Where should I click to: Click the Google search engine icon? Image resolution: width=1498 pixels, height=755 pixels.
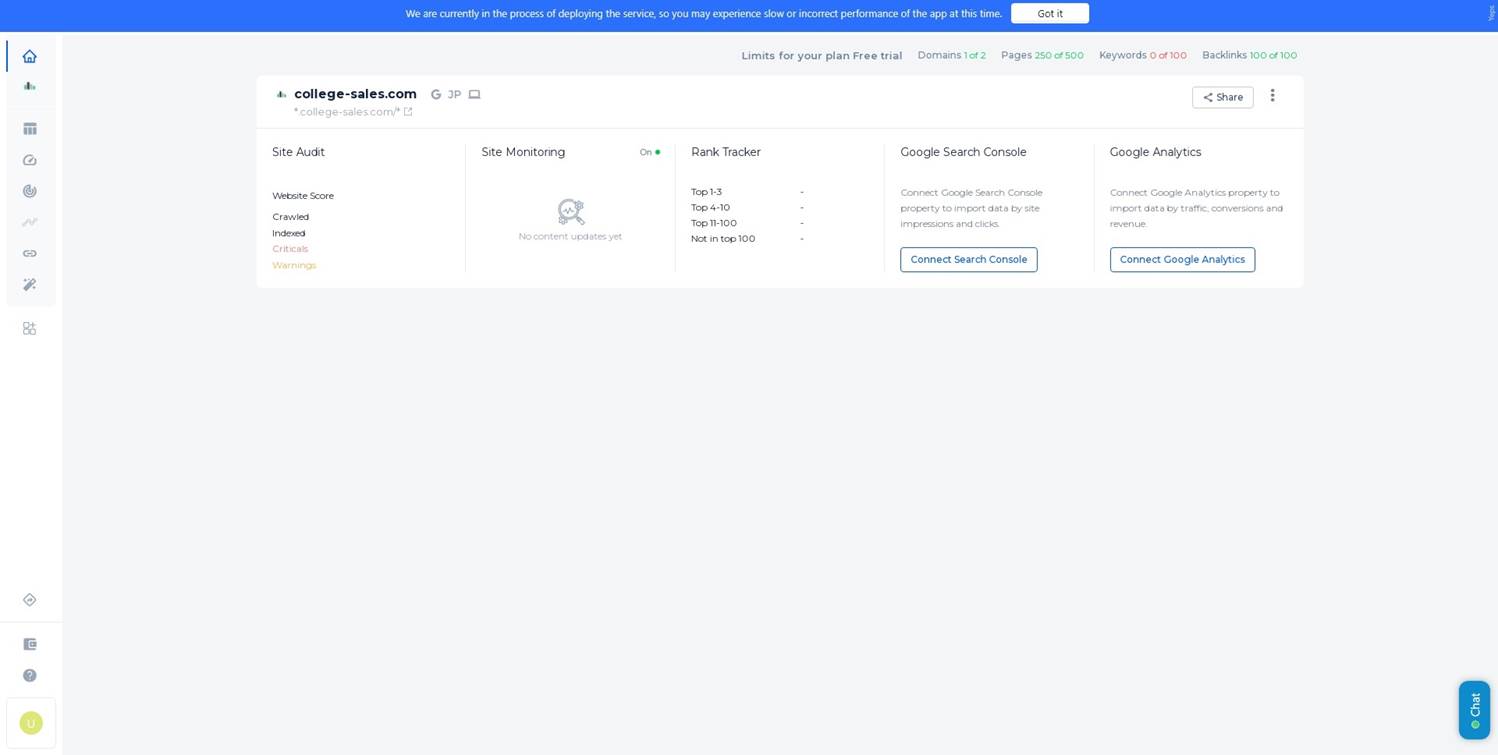click(x=436, y=94)
